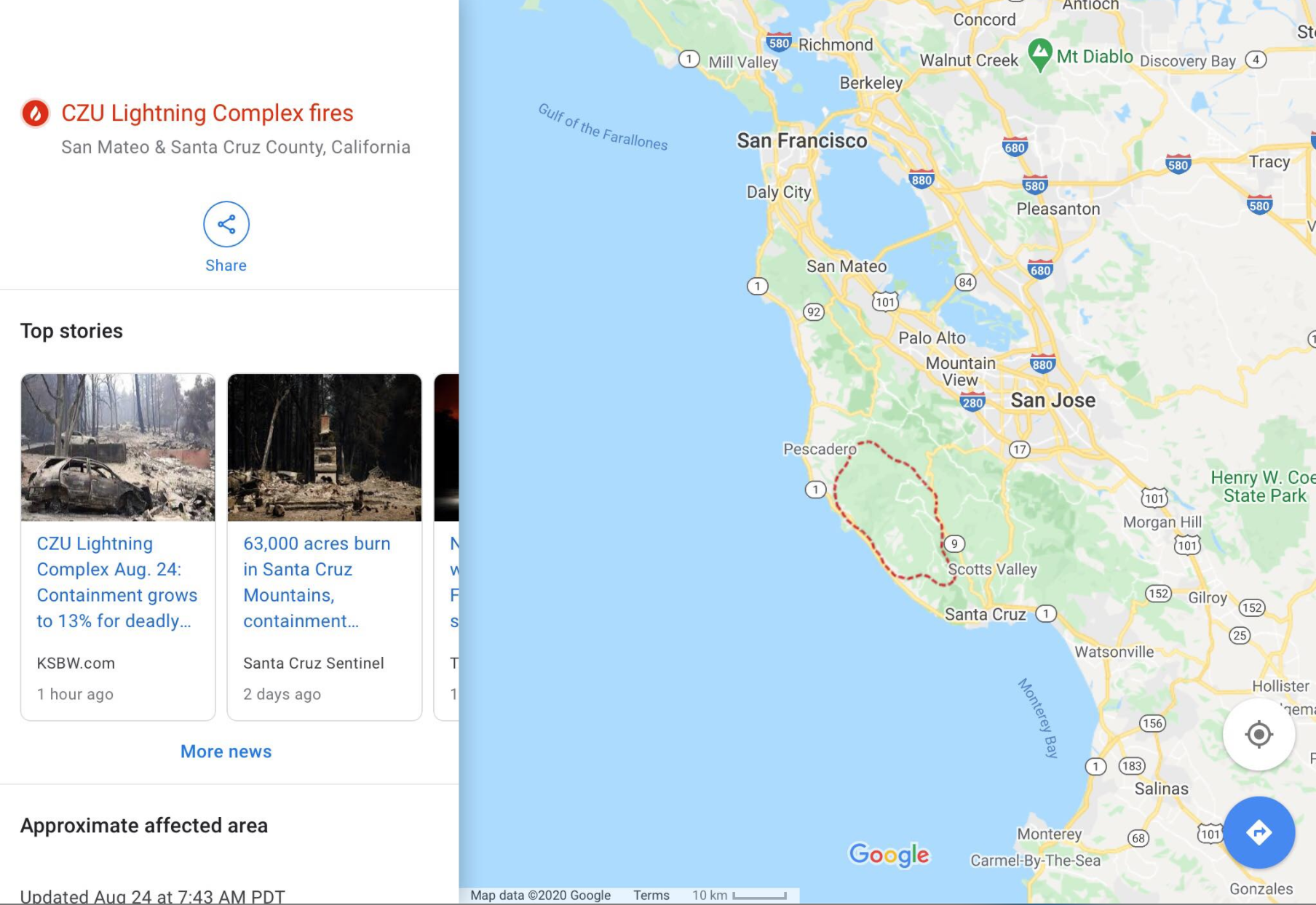Viewport: 1316px width, 905px height.
Task: Click the CZU Lightning Complex fires title
Action: pyautogui.click(x=207, y=113)
